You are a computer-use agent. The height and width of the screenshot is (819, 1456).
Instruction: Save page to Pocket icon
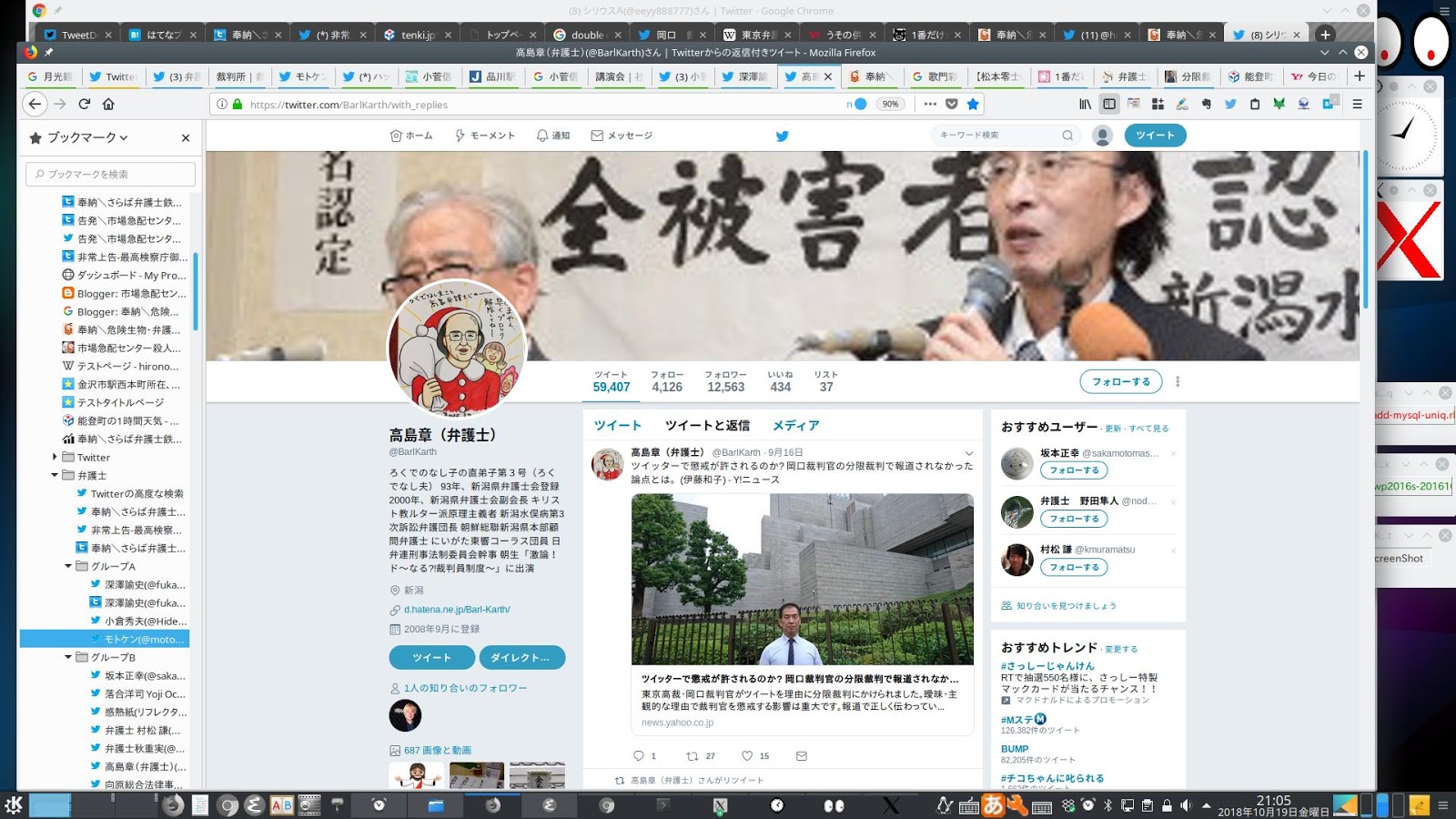click(952, 104)
